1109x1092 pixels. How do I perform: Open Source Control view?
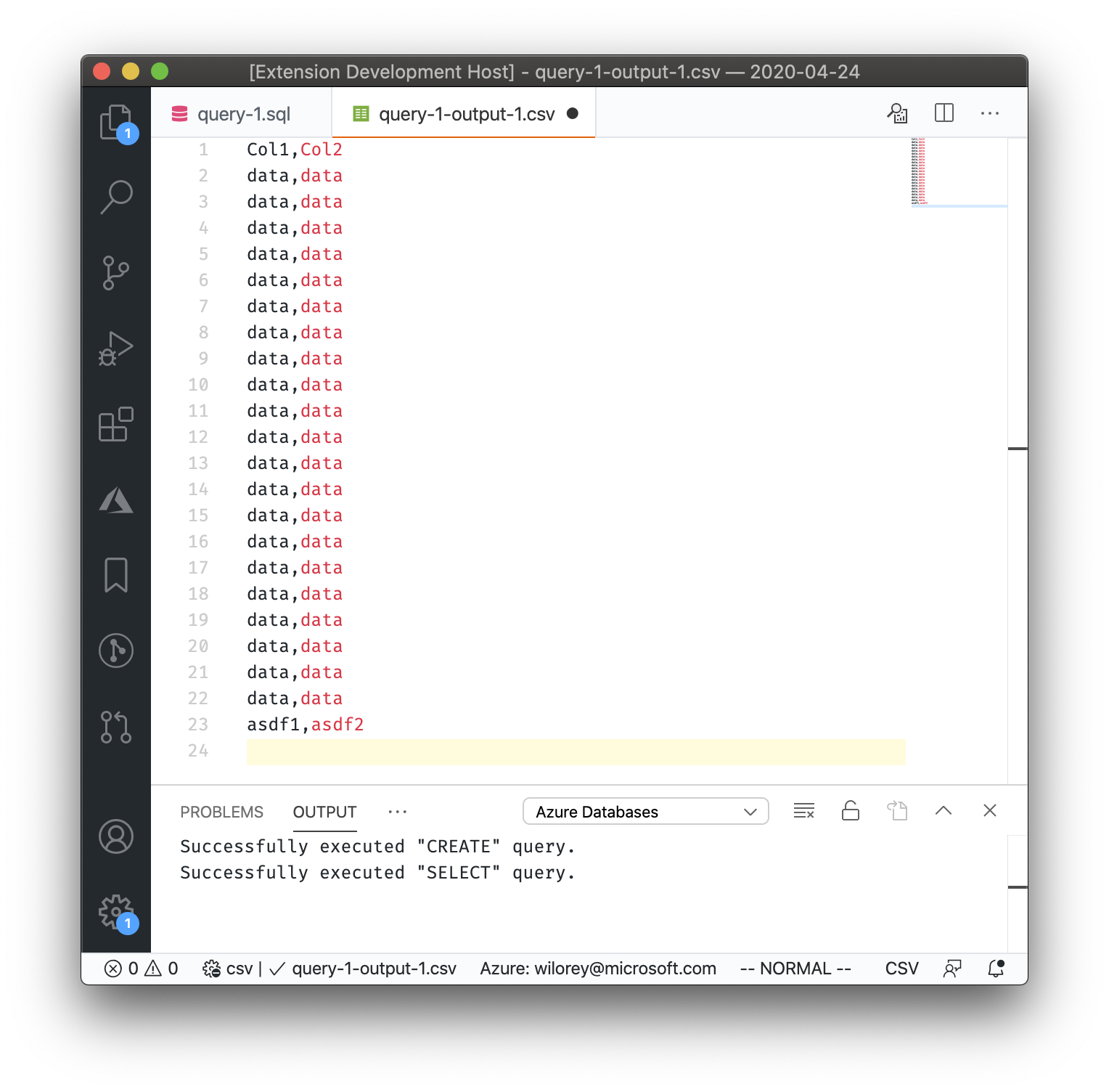(x=116, y=272)
